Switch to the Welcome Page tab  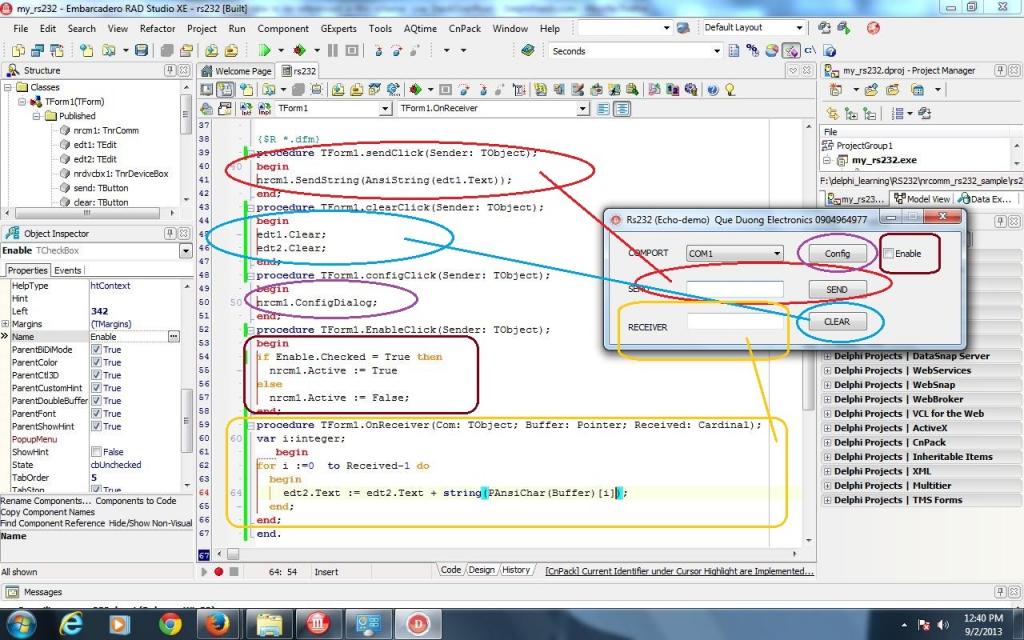tap(242, 71)
